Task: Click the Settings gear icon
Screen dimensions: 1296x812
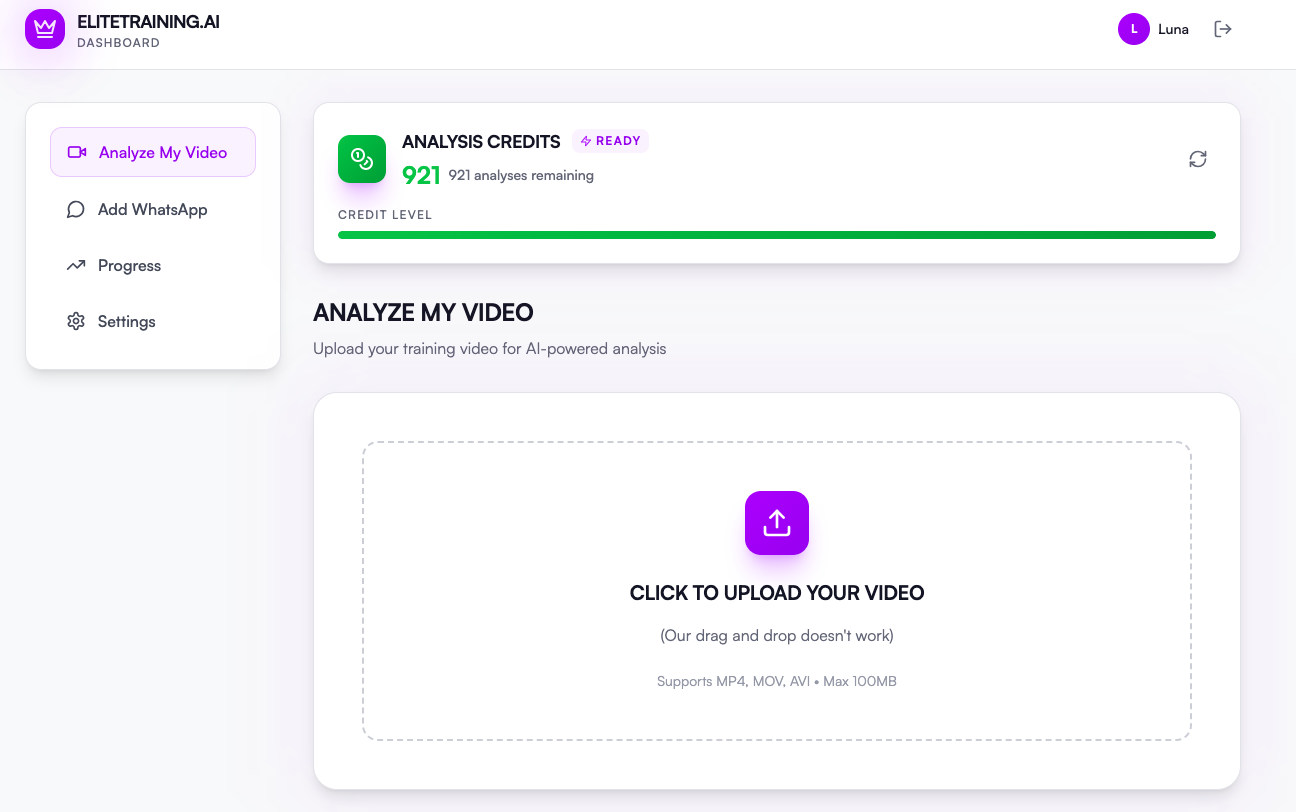Action: click(x=76, y=321)
